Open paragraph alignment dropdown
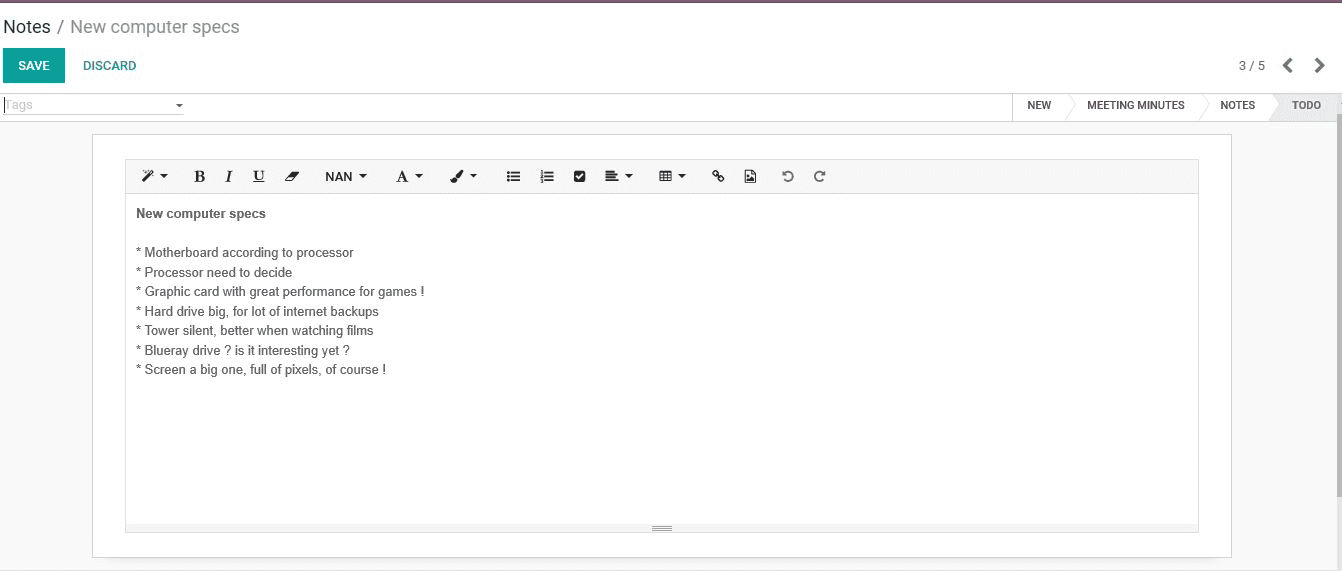 [x=618, y=177]
